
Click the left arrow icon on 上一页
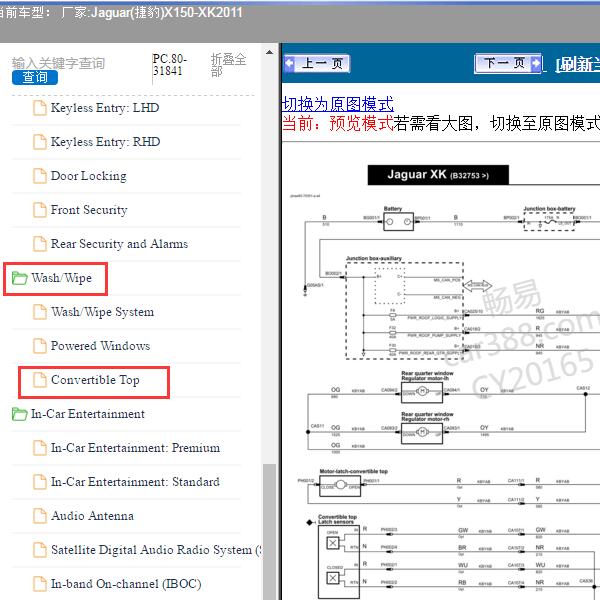(290, 63)
